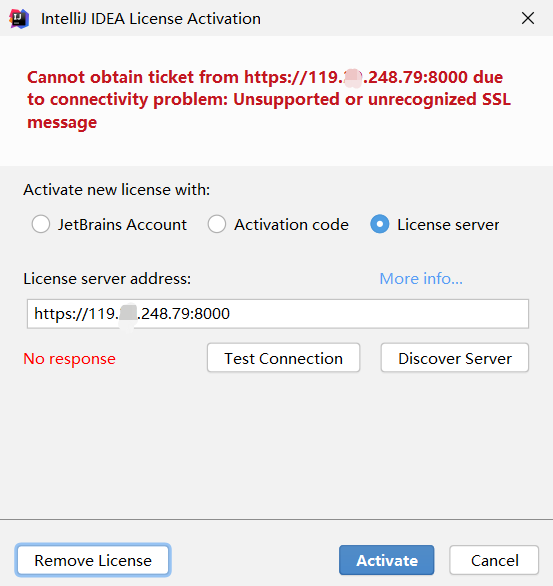
Task: Focus the License server address field
Action: (278, 314)
